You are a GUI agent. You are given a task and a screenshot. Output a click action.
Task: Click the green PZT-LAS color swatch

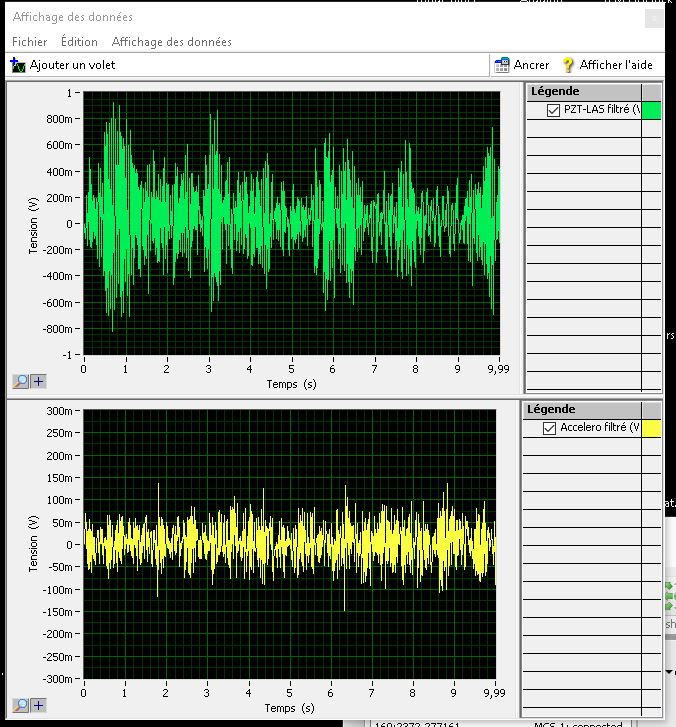pyautogui.click(x=651, y=110)
